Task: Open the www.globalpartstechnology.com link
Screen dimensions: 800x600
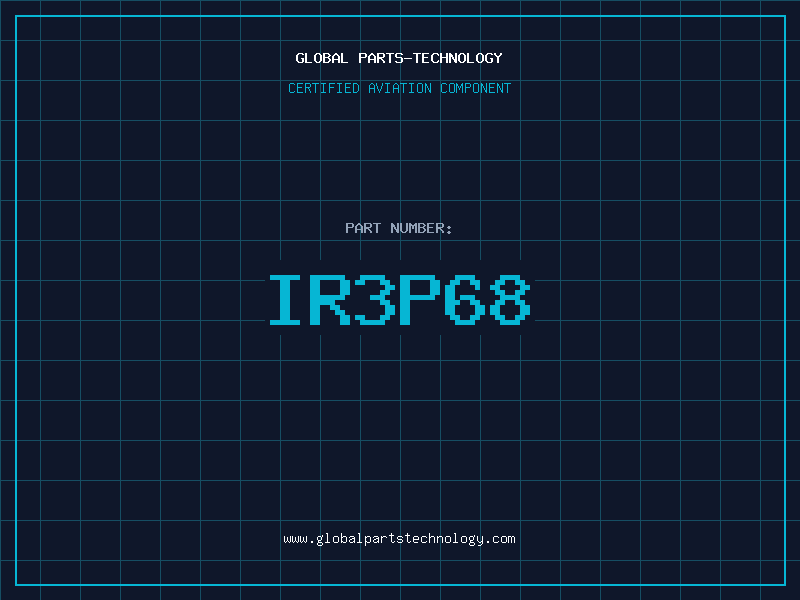Action: point(399,539)
